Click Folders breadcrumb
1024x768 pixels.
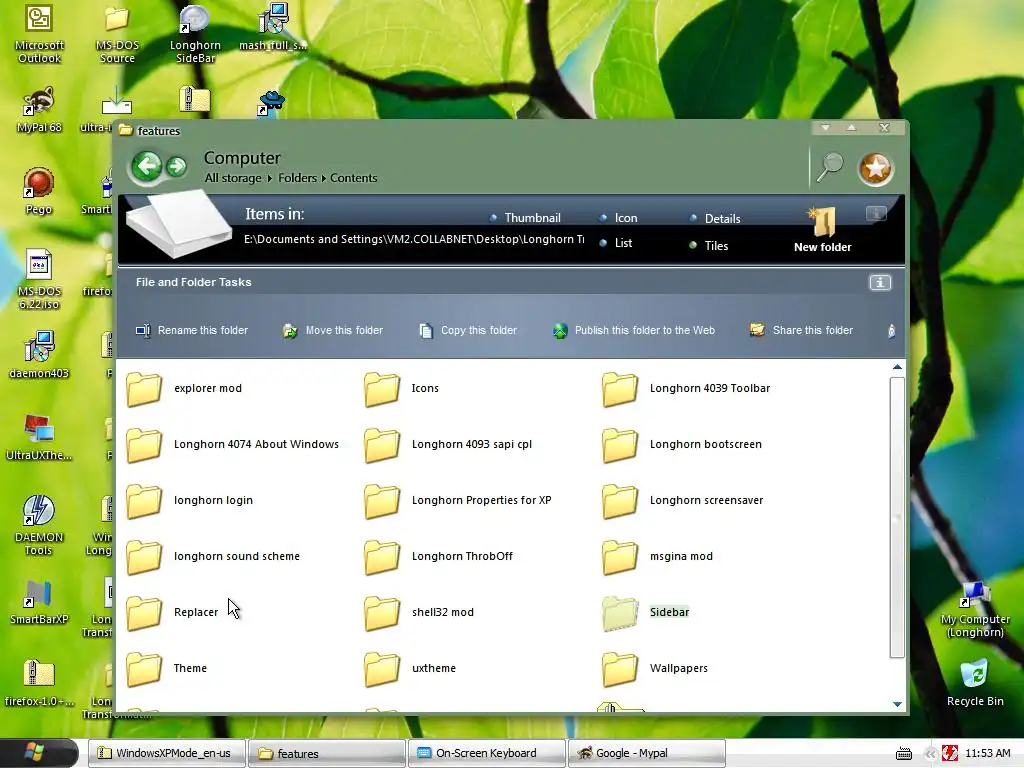(297, 178)
